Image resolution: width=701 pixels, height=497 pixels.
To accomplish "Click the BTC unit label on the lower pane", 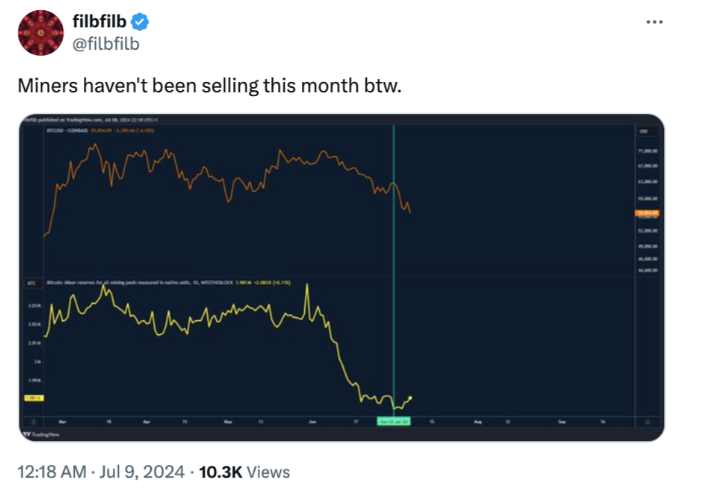I will (30, 285).
